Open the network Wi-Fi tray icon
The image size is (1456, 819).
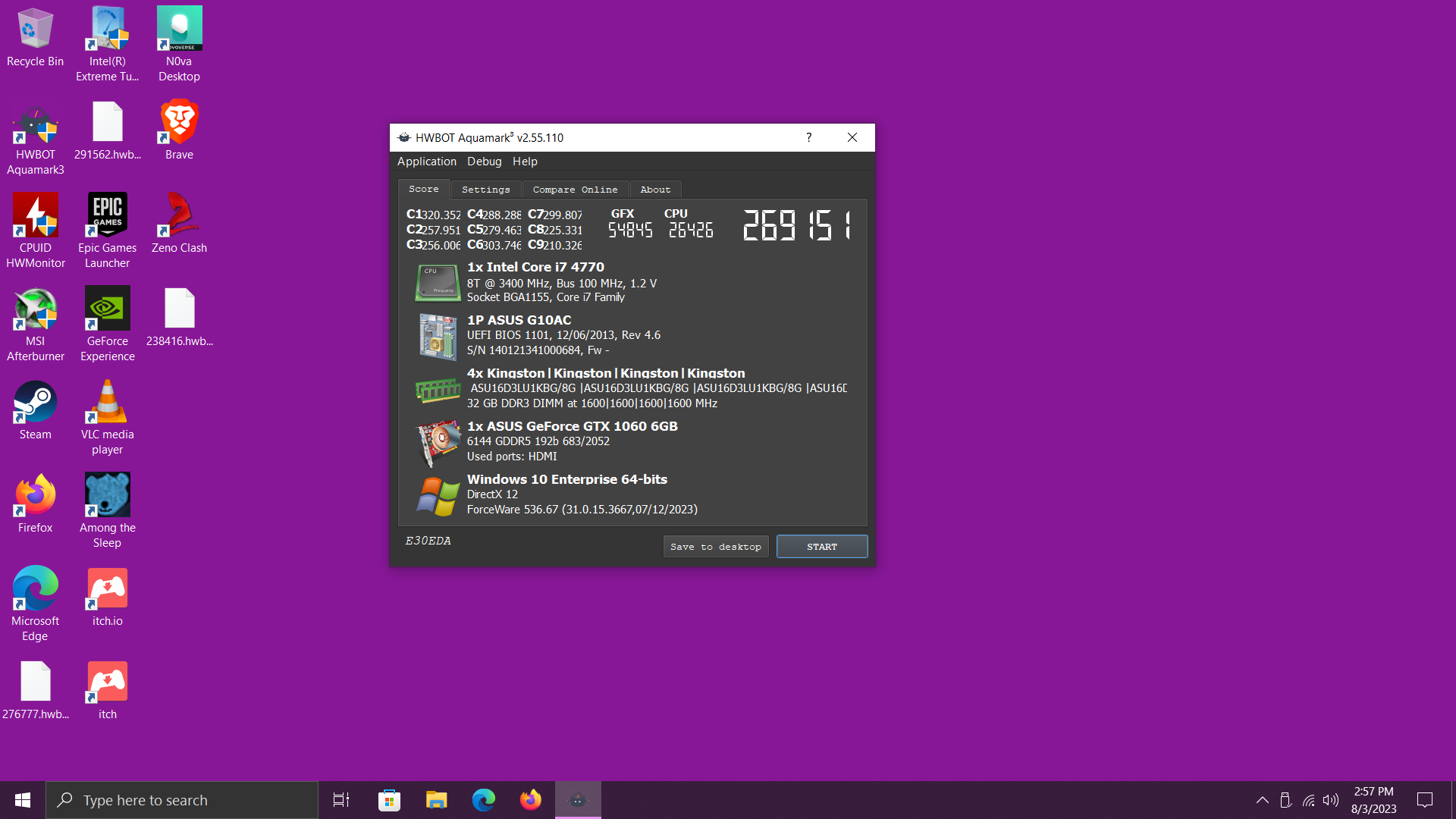tap(1309, 800)
